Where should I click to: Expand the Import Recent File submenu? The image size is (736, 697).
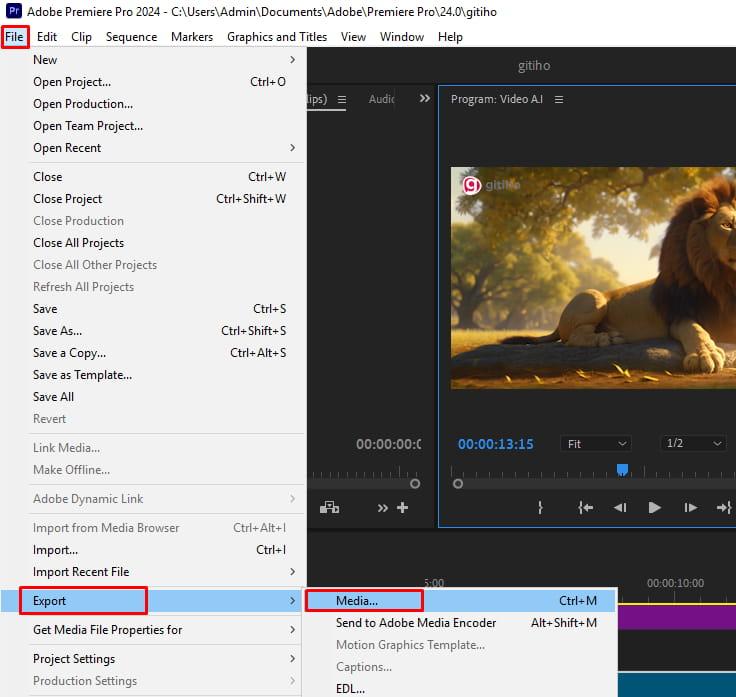tap(153, 572)
